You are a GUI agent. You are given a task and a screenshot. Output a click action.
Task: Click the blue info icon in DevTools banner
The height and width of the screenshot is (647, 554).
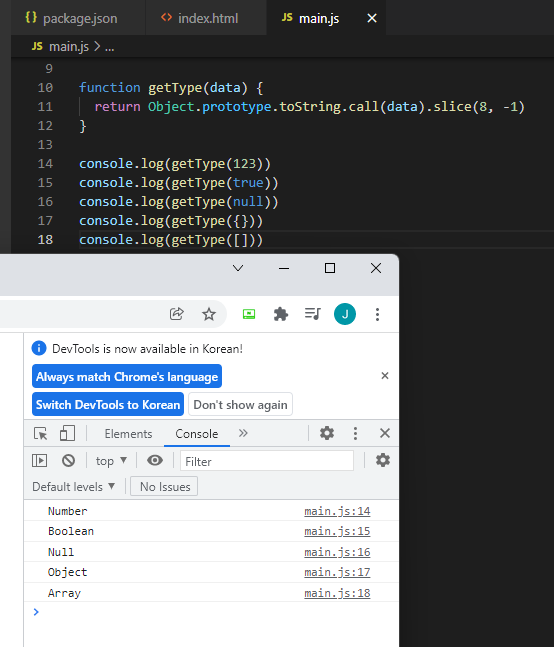tap(39, 348)
